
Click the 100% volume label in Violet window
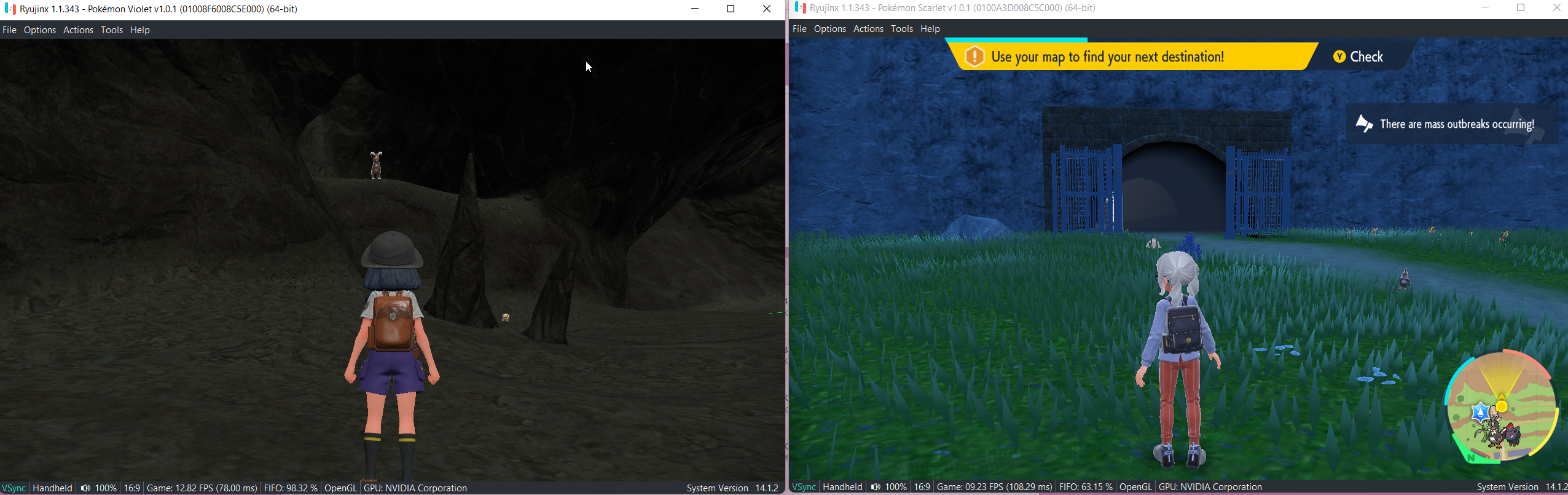coord(106,488)
